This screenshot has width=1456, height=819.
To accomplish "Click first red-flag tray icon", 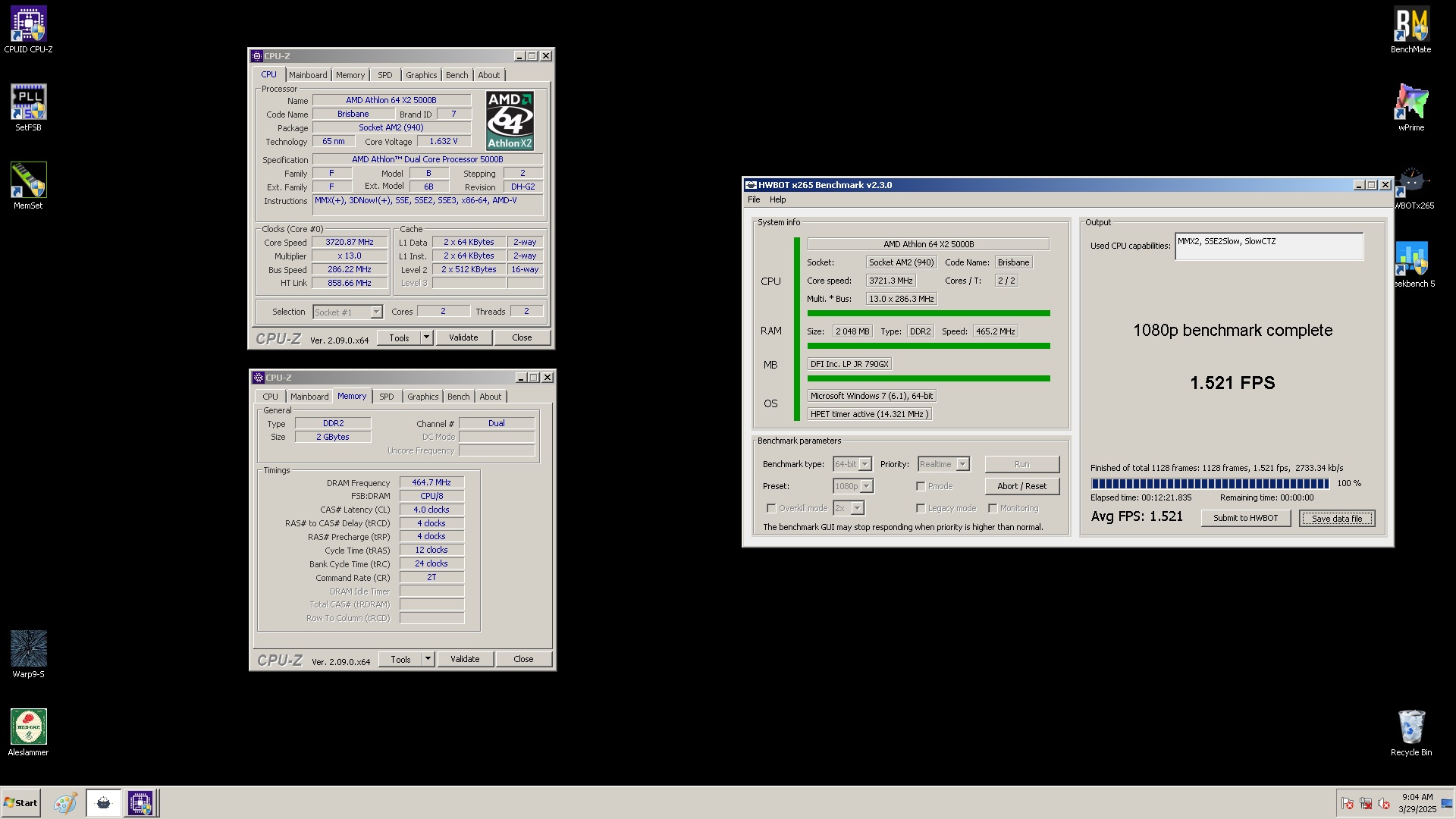I will click(1348, 804).
